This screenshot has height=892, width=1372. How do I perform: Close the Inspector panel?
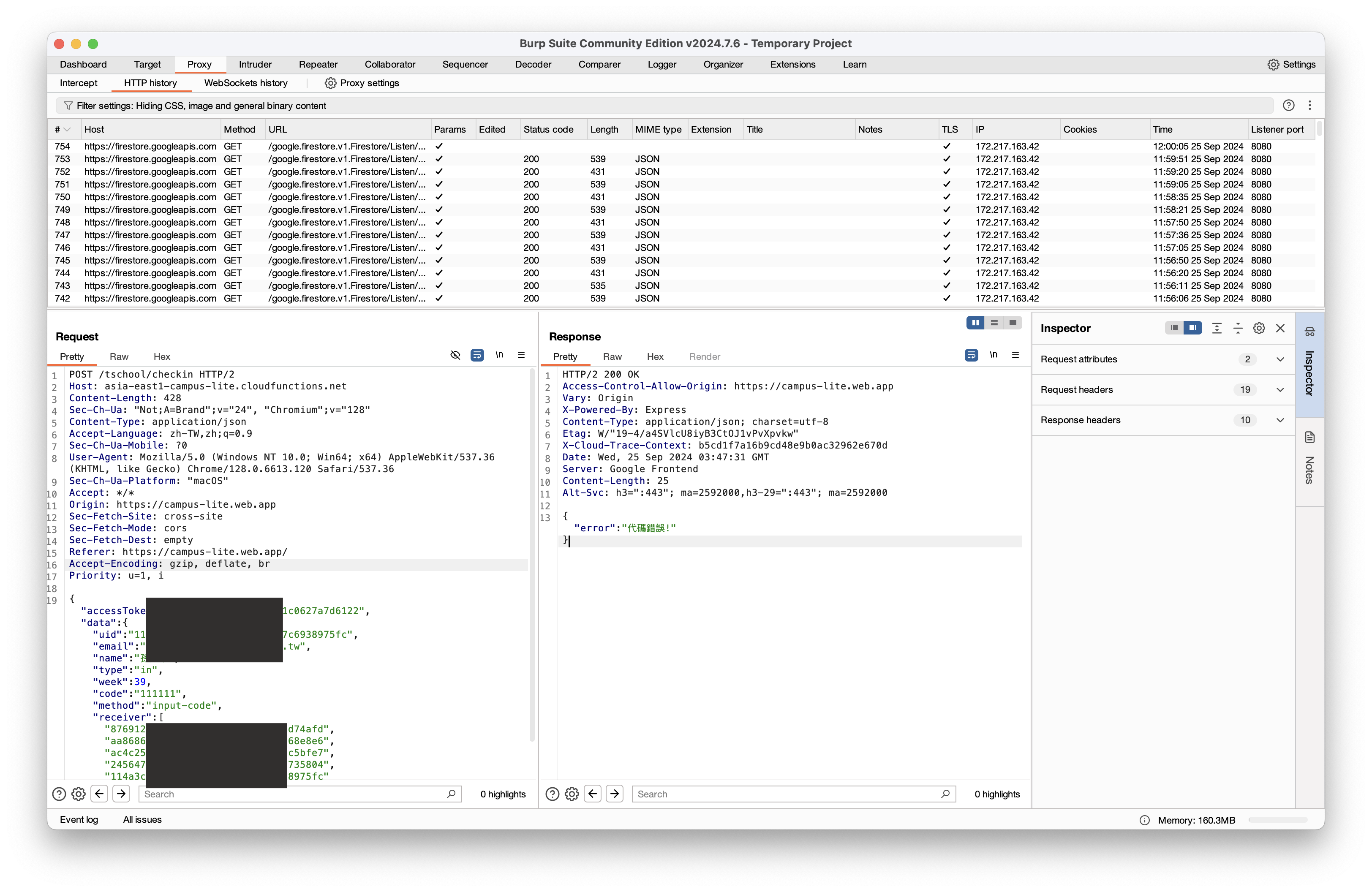click(1280, 329)
